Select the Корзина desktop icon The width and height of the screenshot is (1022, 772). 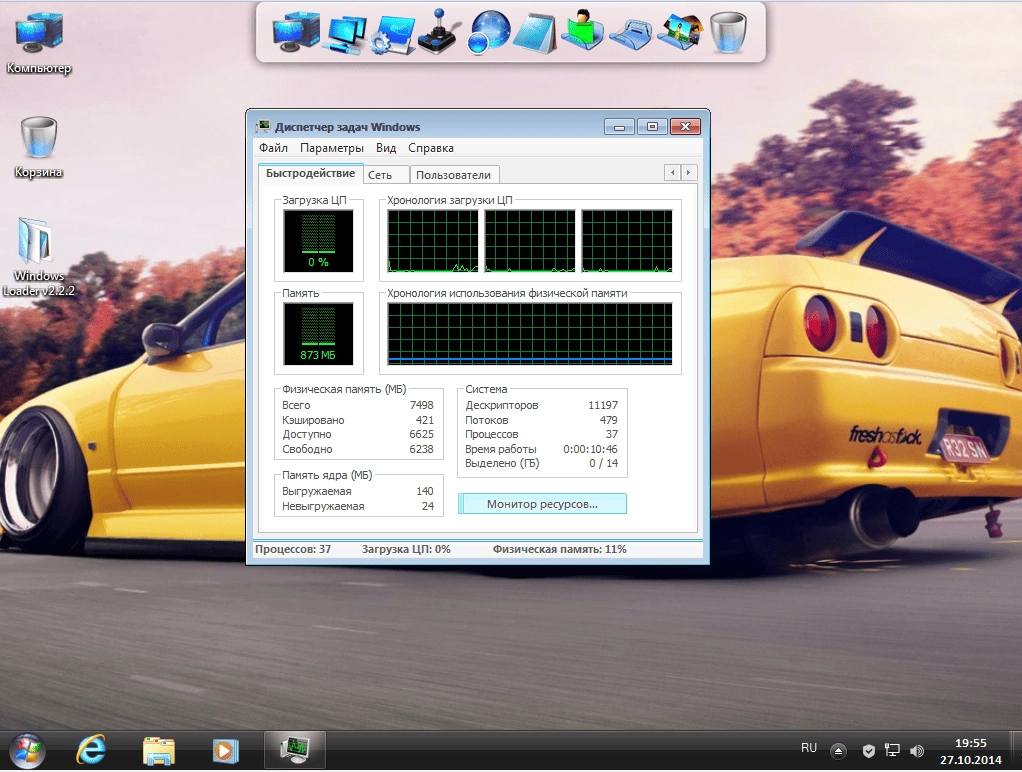(38, 147)
